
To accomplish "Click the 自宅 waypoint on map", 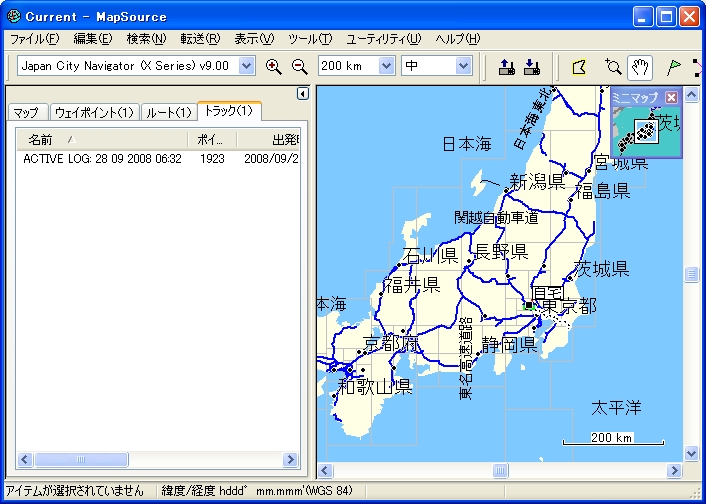I will [547, 294].
